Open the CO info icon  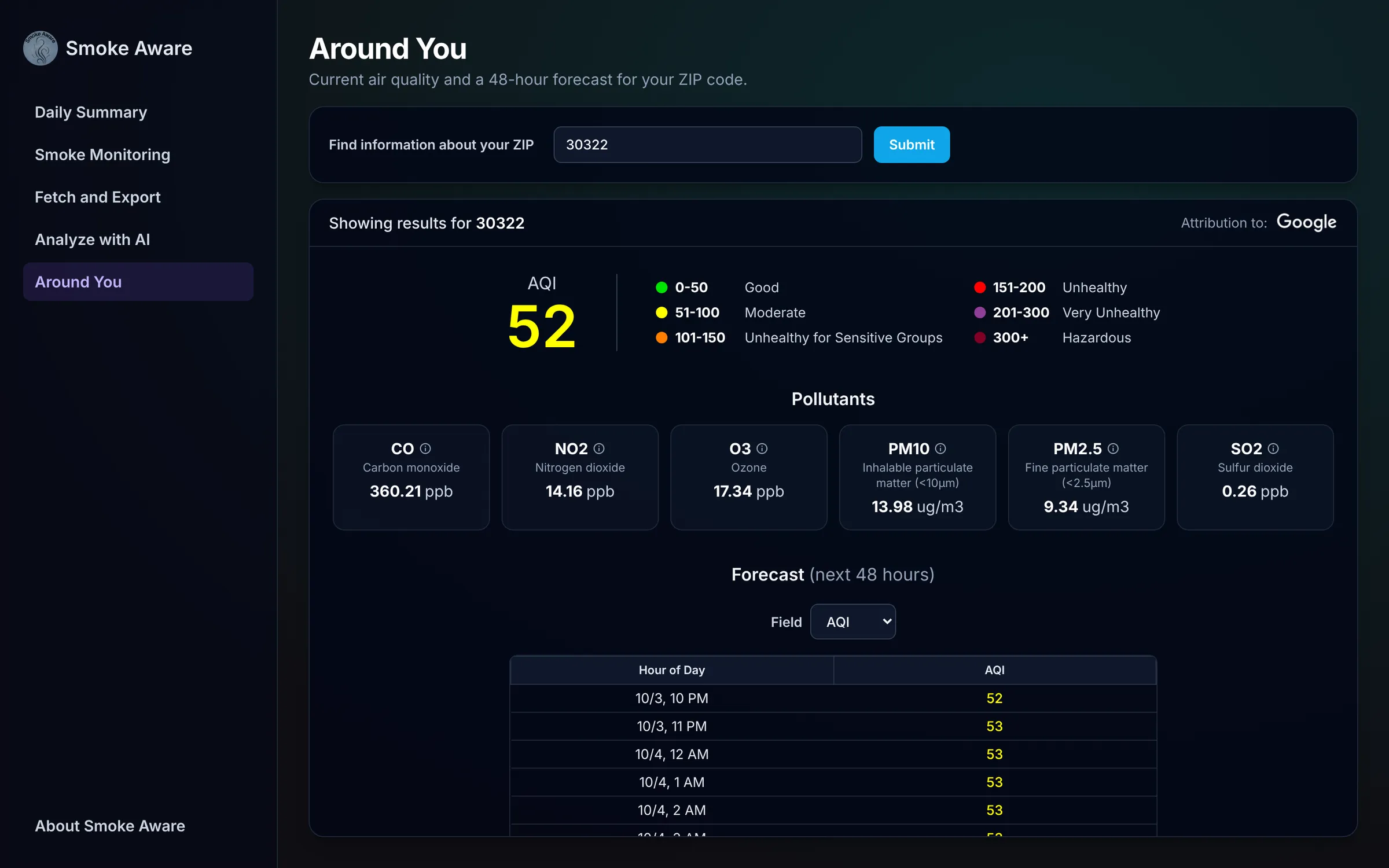pos(425,448)
